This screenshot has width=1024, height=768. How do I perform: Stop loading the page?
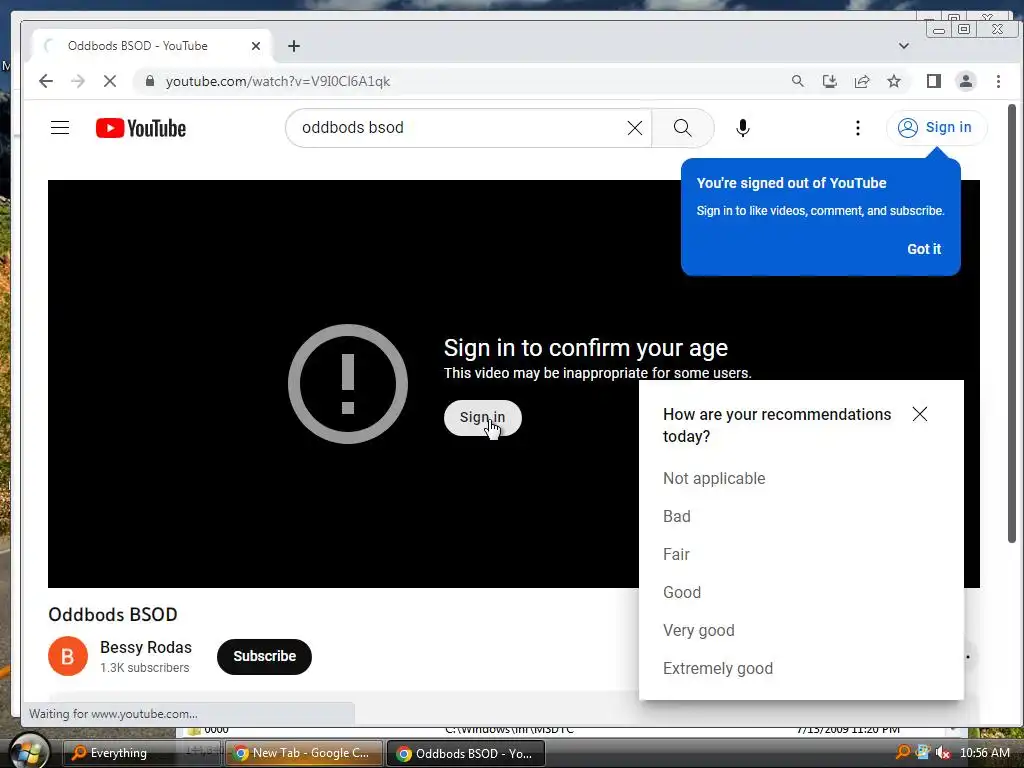(110, 81)
